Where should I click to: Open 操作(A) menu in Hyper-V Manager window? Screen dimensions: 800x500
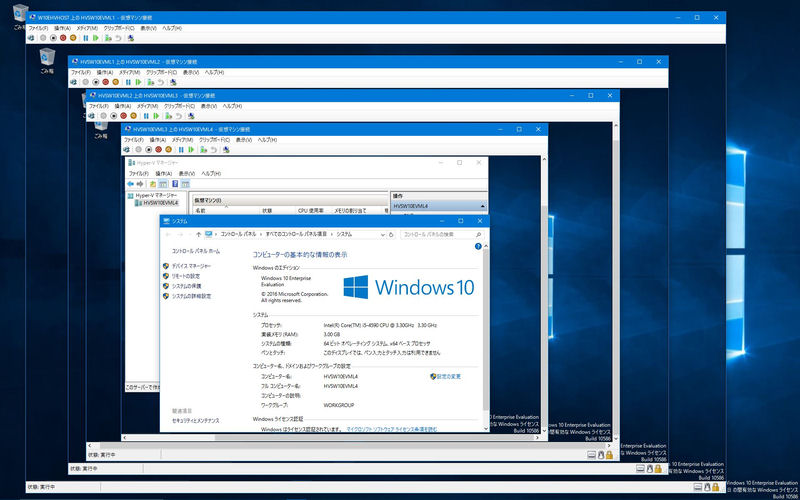pyautogui.click(x=164, y=173)
